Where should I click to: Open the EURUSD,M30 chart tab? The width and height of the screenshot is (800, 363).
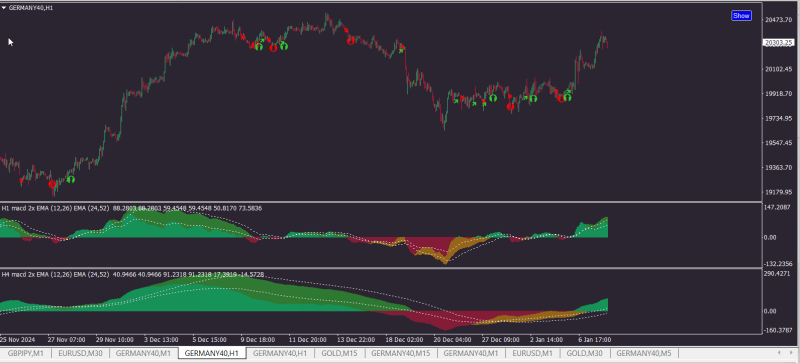(80, 353)
